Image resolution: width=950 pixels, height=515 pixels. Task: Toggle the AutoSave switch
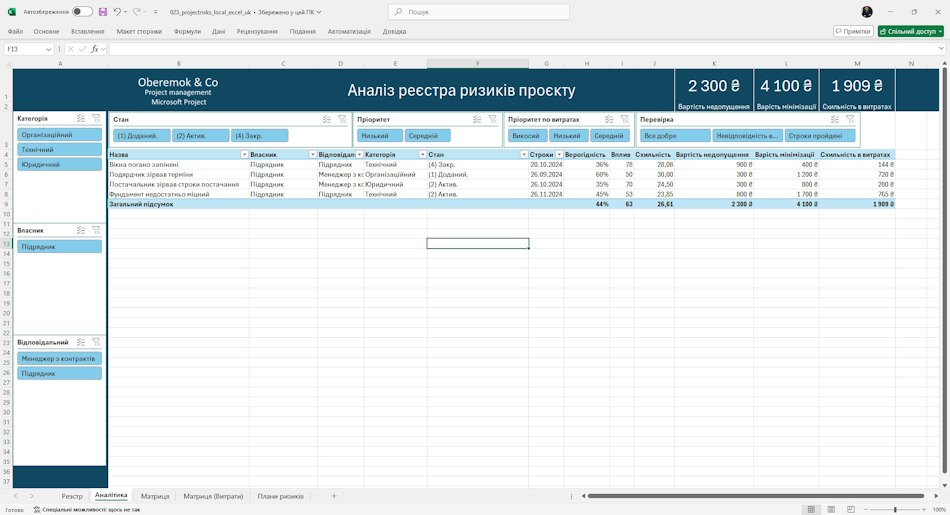pos(82,12)
